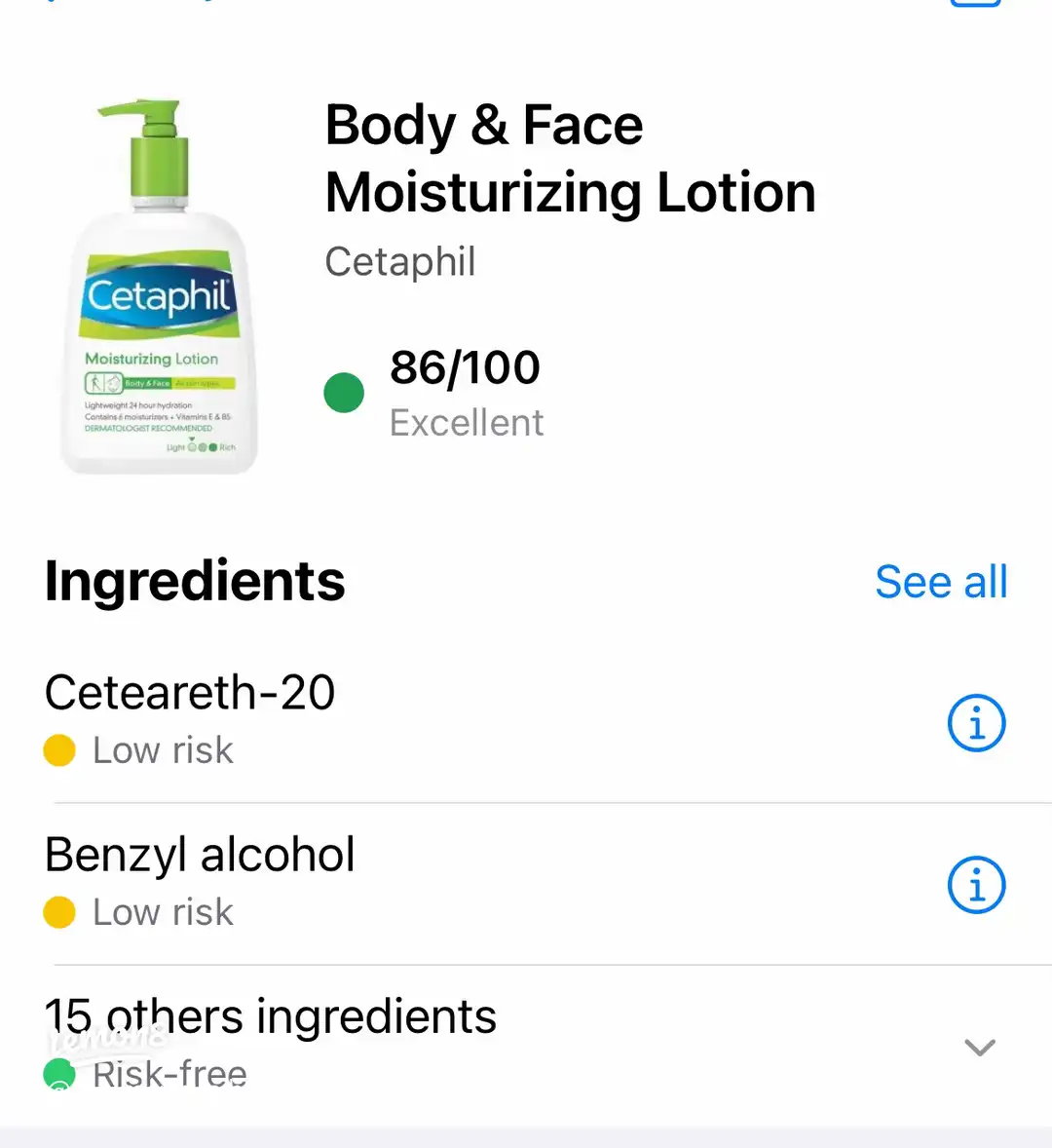Tap the partially visible top-right blue icon
Image resolution: width=1052 pixels, height=1148 pixels.
click(x=975, y=4)
